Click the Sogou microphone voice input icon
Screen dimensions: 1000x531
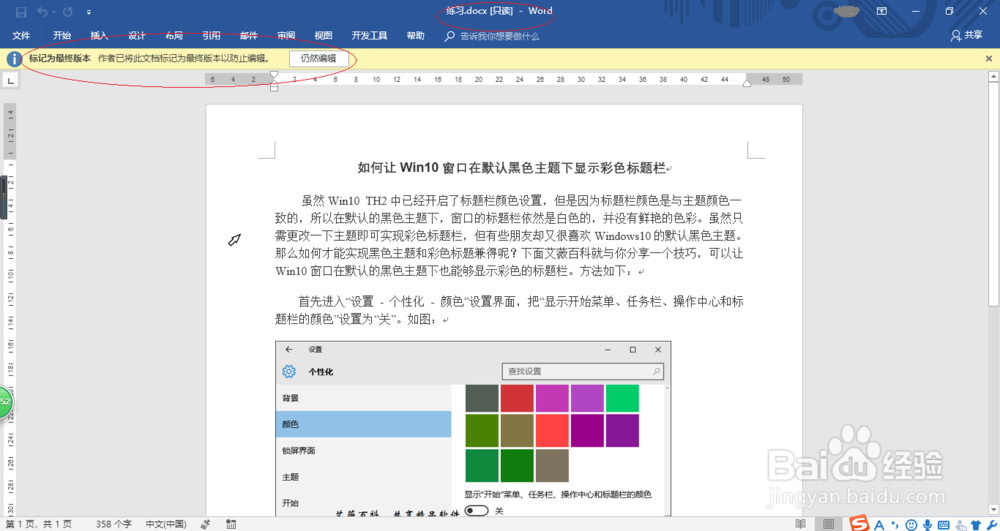click(x=927, y=525)
